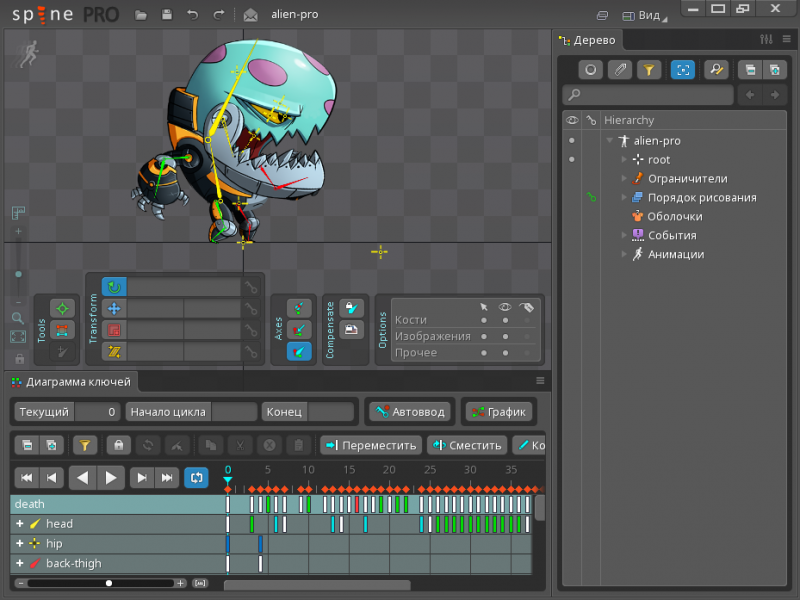Toggle Кости visibility dot in Options
The image size is (800, 600).
point(505,320)
